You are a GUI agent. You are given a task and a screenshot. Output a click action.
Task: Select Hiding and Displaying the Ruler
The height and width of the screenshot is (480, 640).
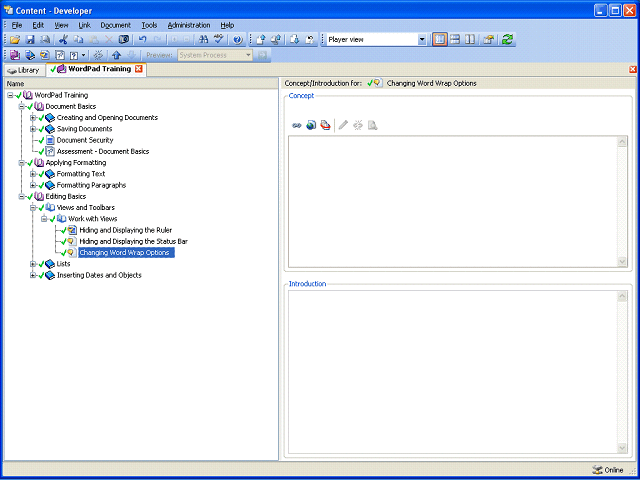[x=126, y=230]
